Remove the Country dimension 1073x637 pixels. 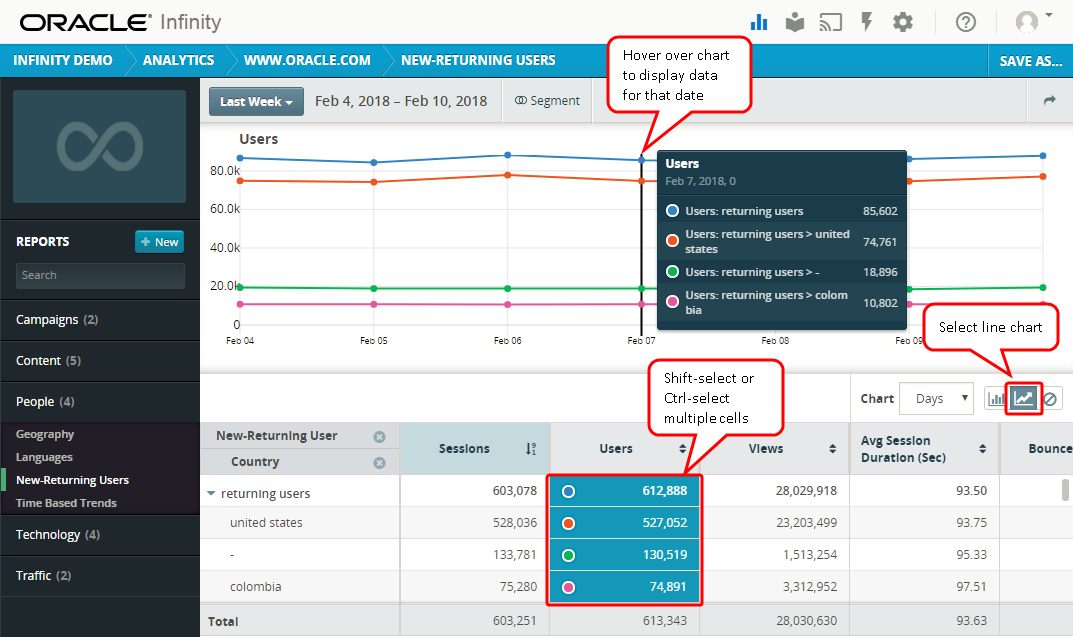click(x=379, y=463)
